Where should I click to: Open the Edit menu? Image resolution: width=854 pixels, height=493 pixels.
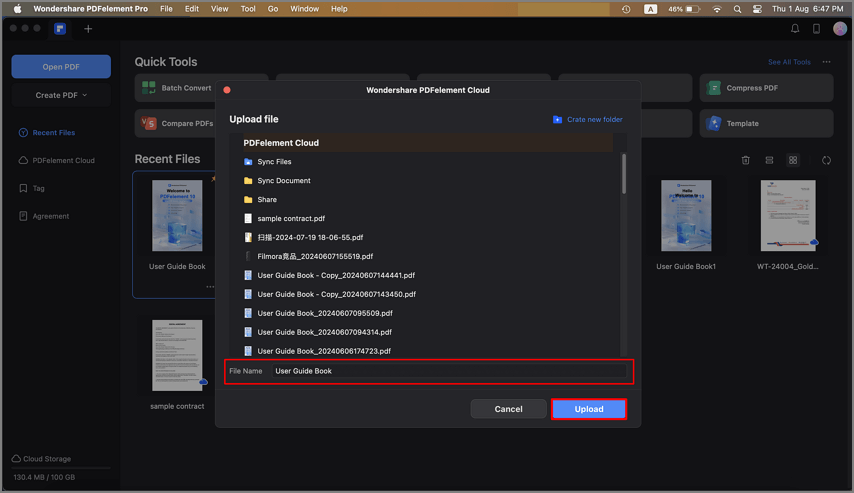[191, 9]
